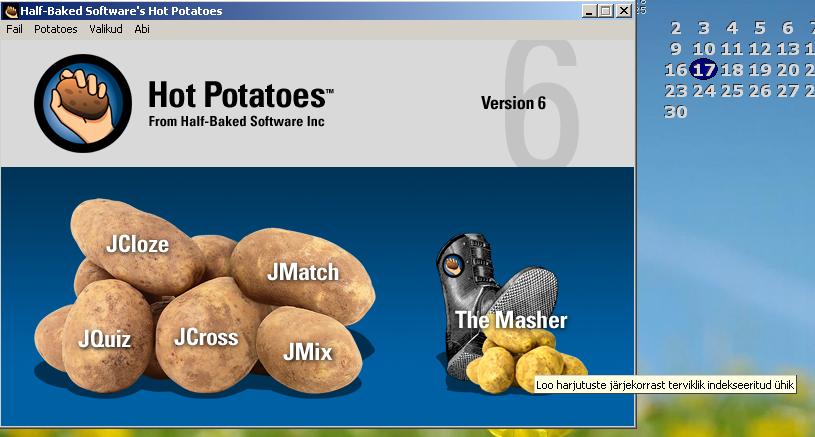Open the Abi help menu
Viewport: 815px width, 437px height.
tap(142, 29)
